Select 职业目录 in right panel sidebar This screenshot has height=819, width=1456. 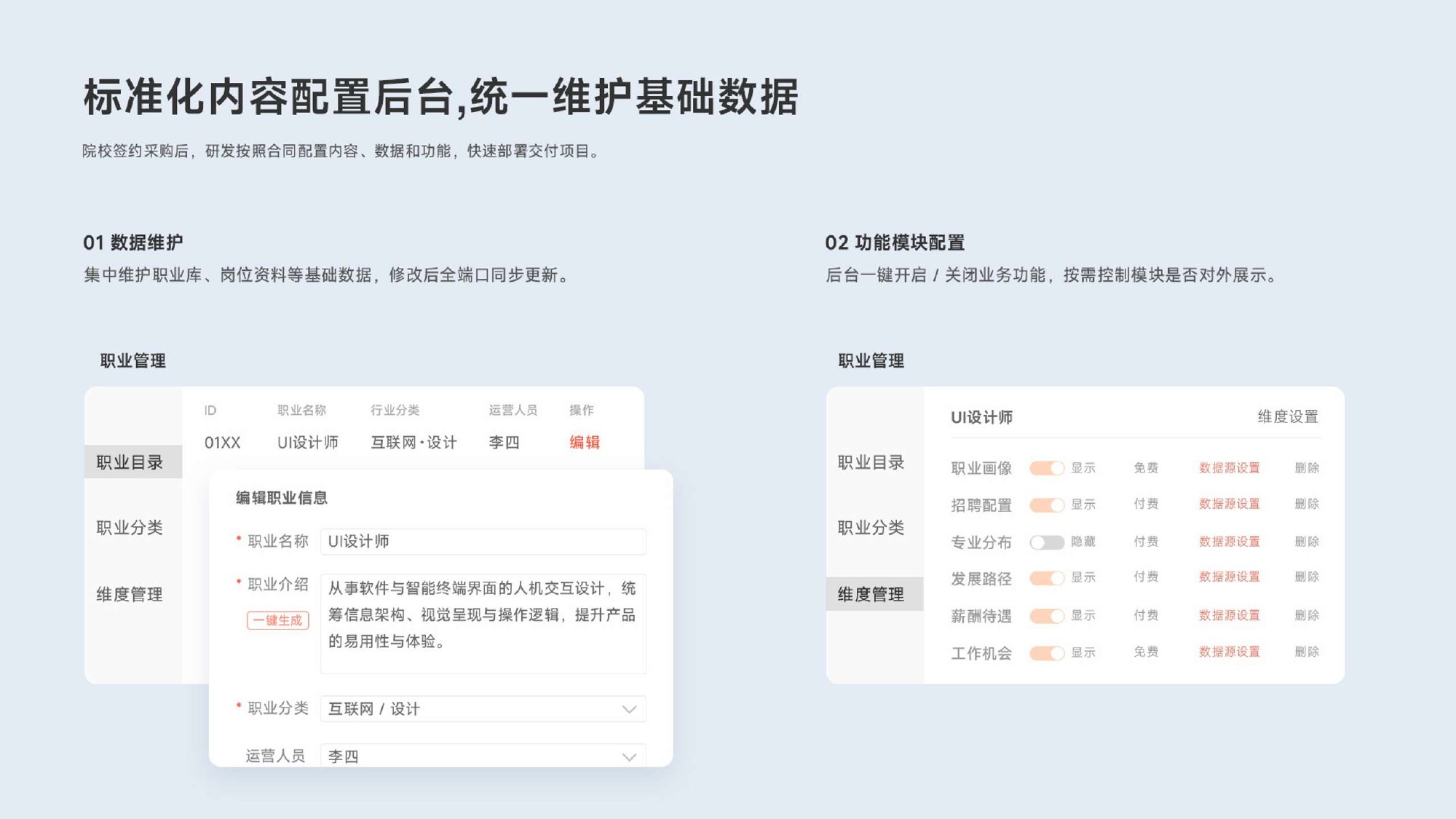tap(871, 462)
